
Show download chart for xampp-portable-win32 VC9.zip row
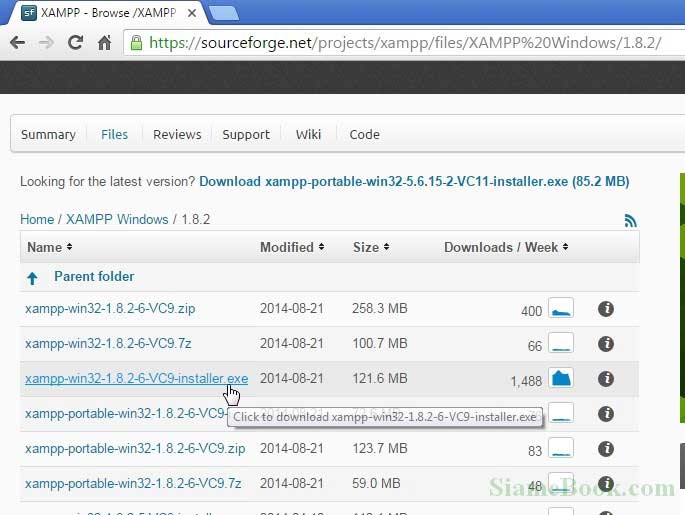coord(561,448)
